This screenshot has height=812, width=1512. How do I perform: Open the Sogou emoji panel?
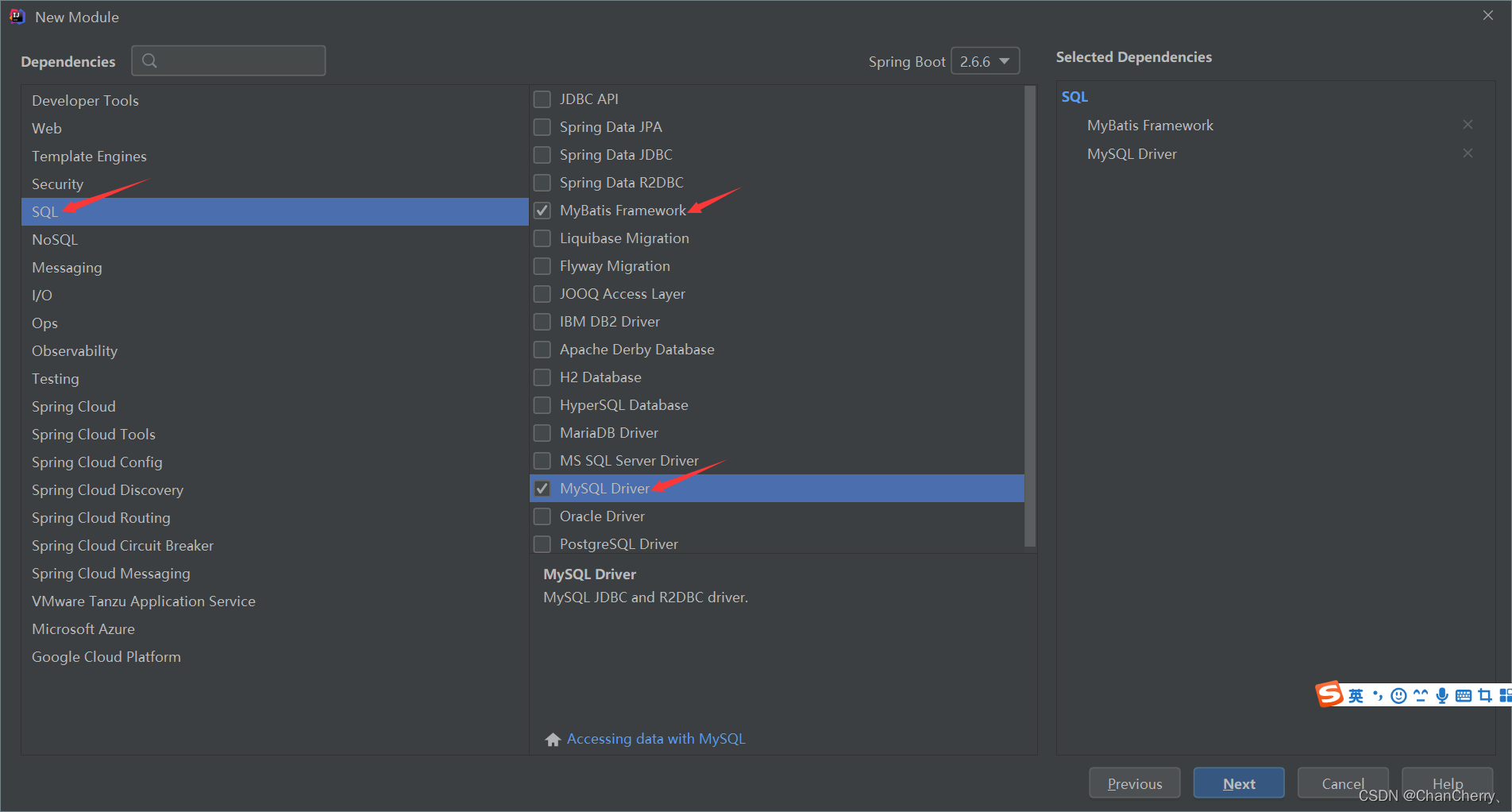tap(1398, 696)
